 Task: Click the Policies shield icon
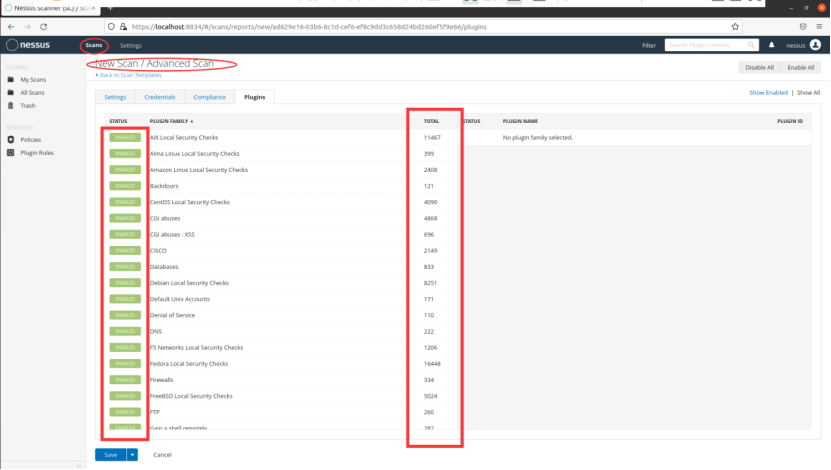(11, 139)
